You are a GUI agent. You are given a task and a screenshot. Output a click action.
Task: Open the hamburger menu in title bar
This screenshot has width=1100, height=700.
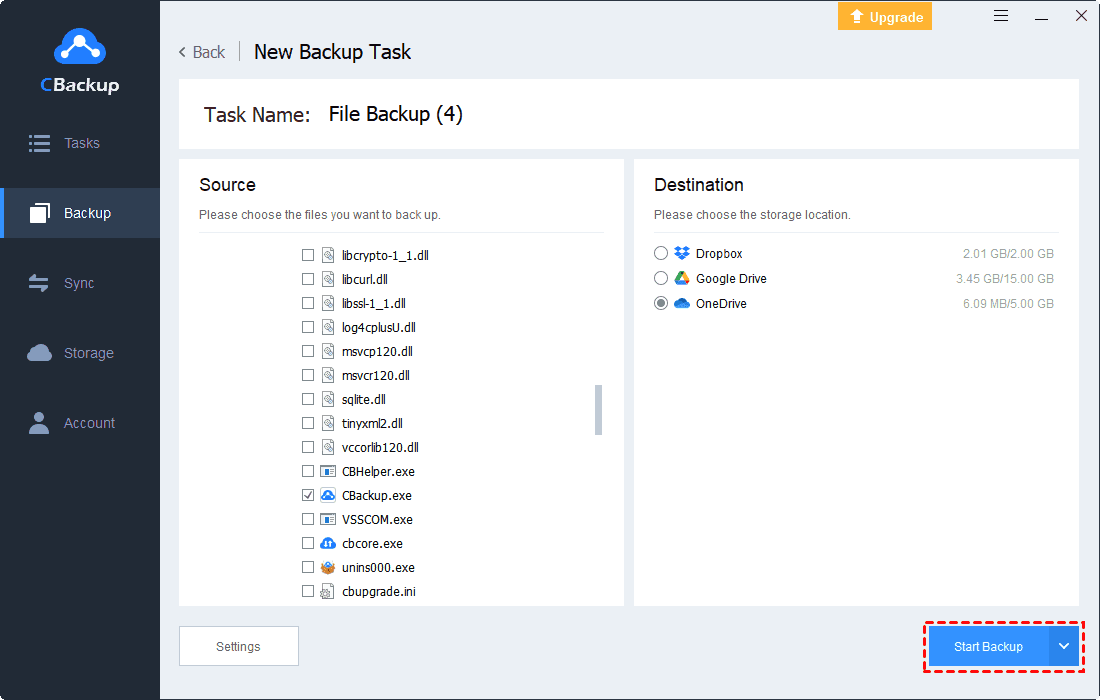(1001, 16)
